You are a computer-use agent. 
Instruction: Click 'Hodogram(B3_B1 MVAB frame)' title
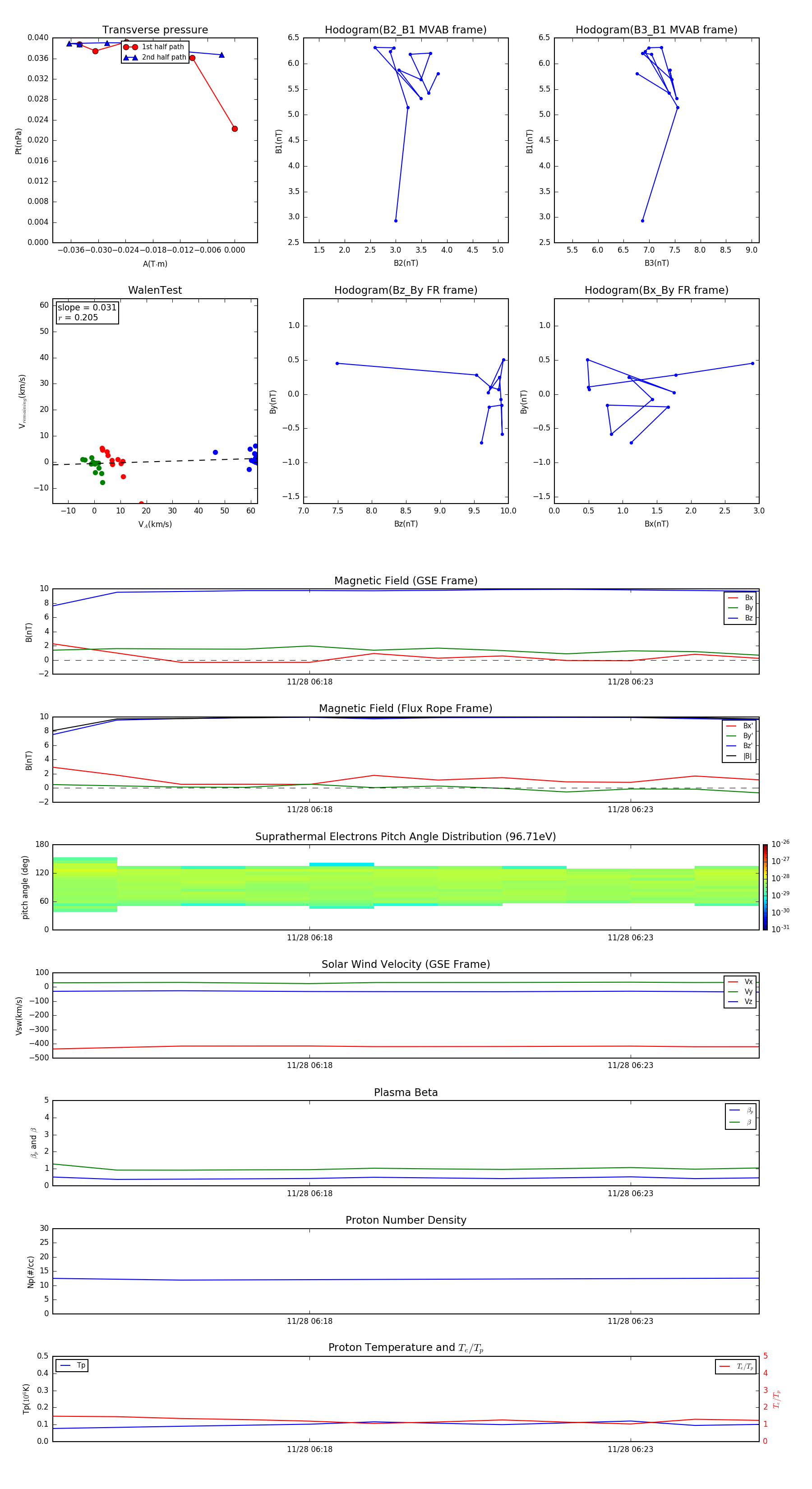click(x=656, y=30)
